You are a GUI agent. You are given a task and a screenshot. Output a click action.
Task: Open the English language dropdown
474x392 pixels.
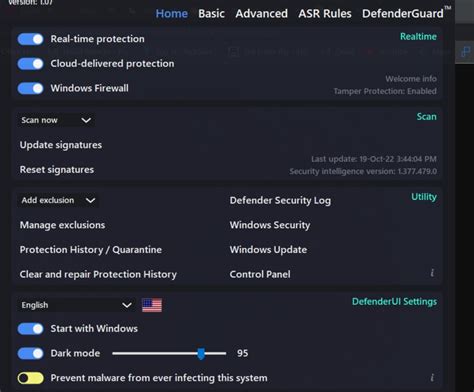(76, 305)
